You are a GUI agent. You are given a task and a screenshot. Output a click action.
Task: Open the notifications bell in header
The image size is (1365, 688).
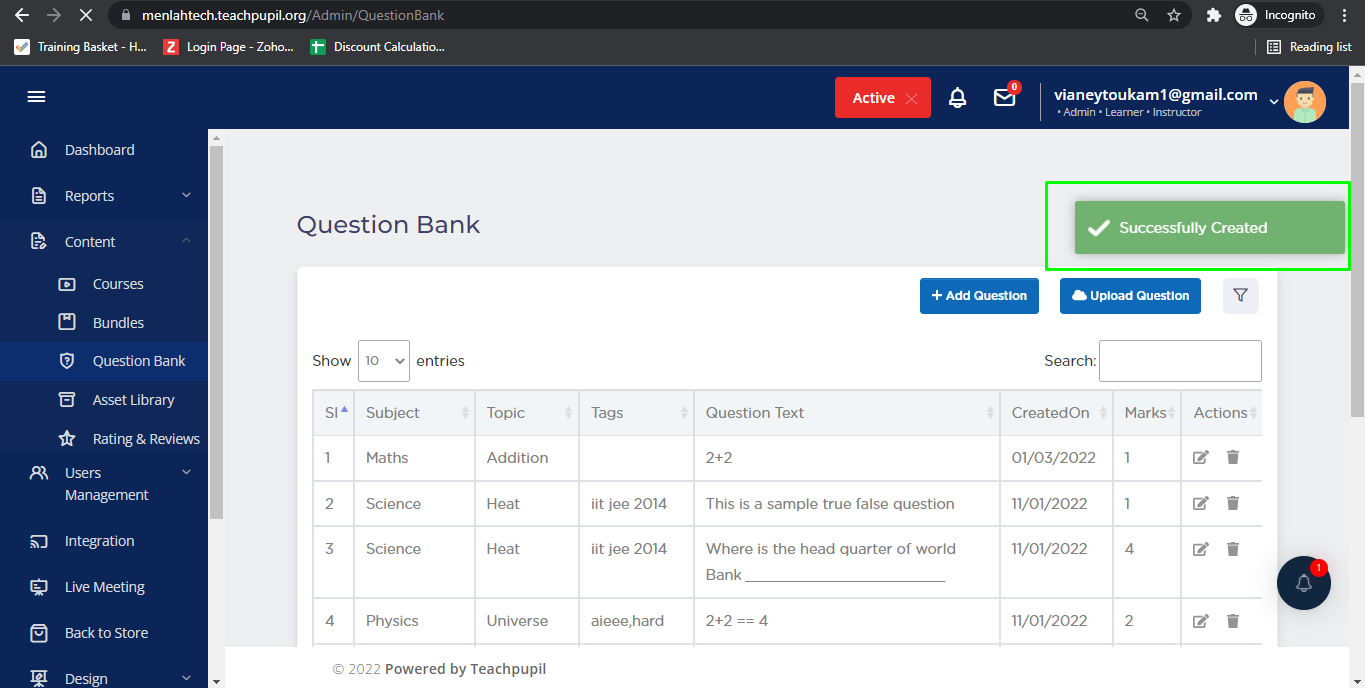click(957, 98)
